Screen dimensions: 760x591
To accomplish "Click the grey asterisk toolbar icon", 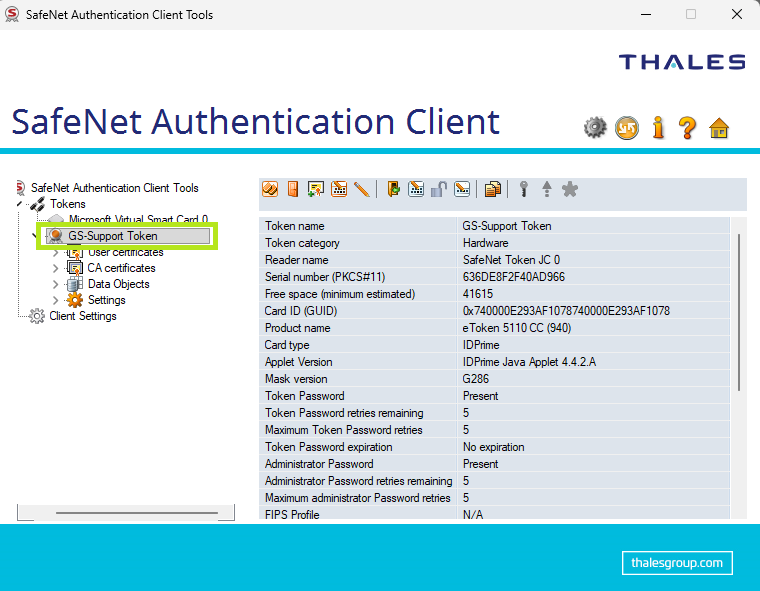I will tap(570, 189).
